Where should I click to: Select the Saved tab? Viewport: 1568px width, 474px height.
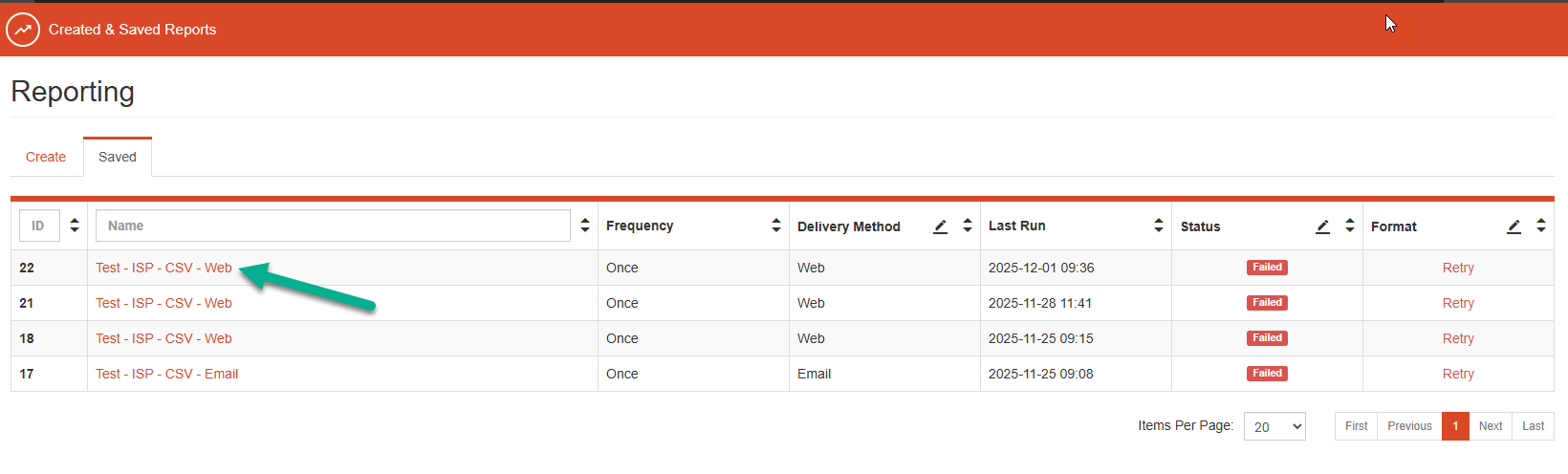[x=118, y=157]
